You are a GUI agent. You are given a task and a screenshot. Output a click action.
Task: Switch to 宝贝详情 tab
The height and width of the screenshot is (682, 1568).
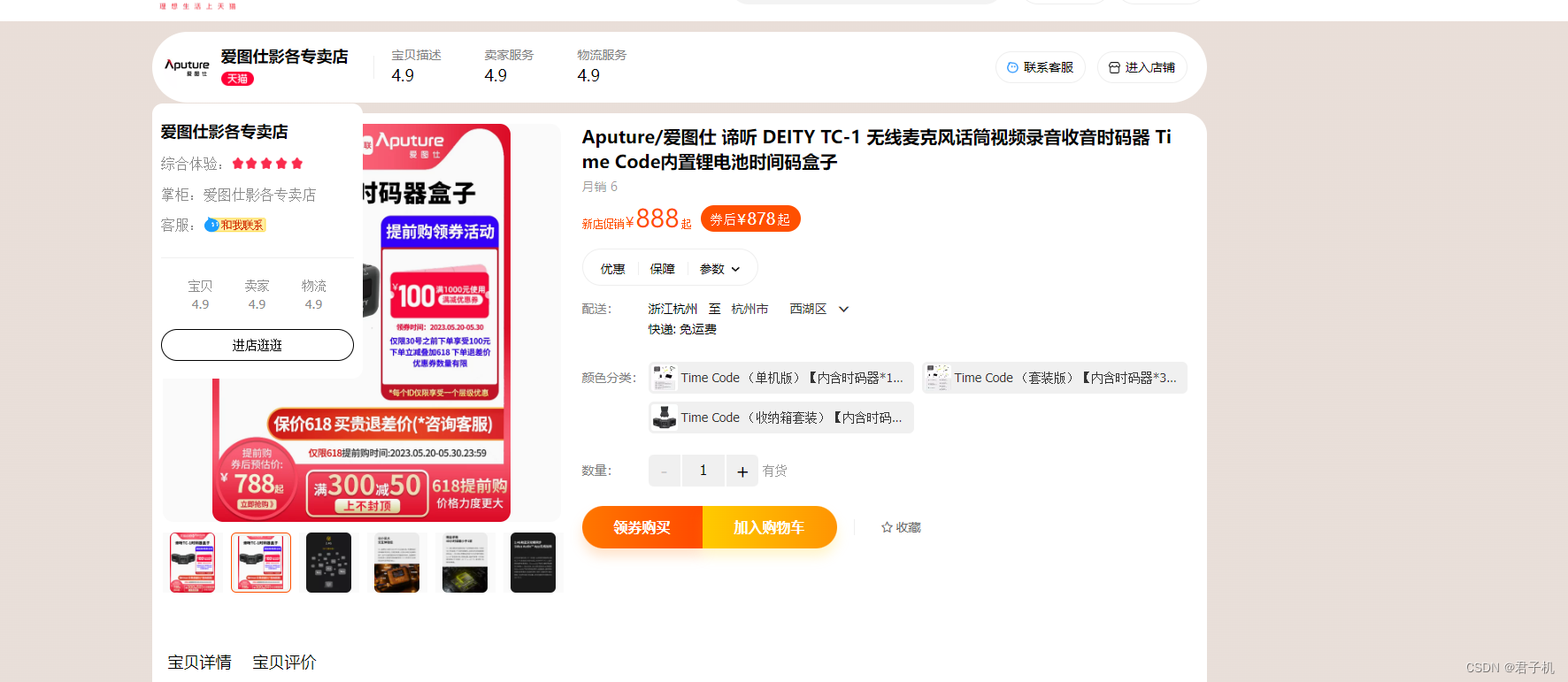click(x=200, y=663)
